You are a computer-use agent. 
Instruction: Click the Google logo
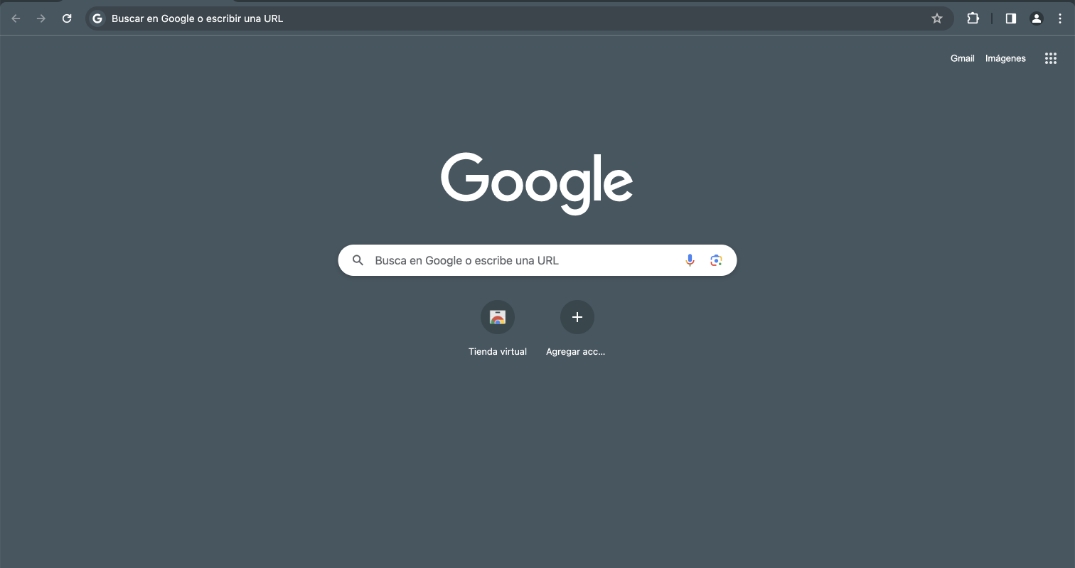(x=537, y=183)
